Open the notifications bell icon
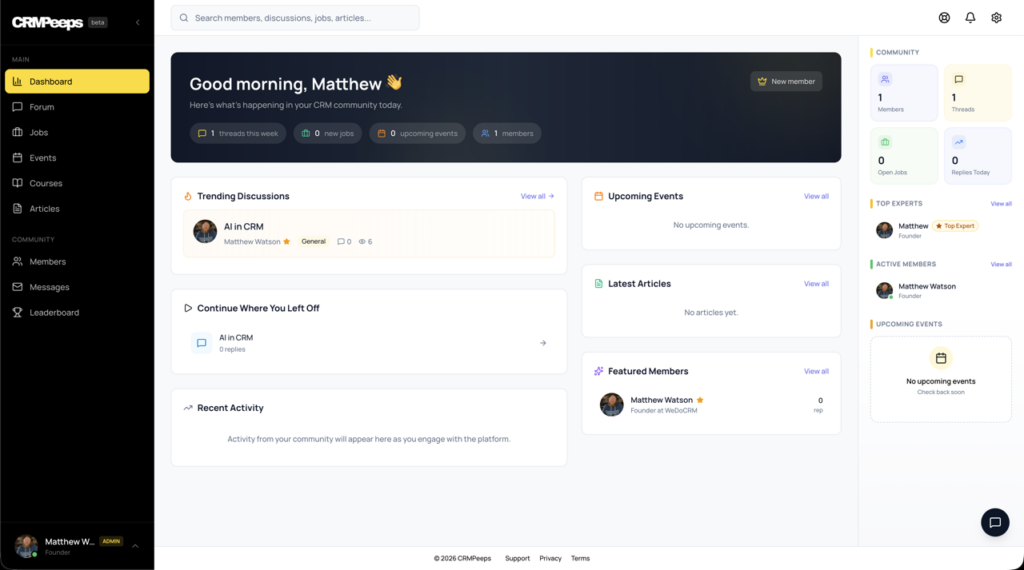This screenshot has height=570, width=1024. coord(970,18)
